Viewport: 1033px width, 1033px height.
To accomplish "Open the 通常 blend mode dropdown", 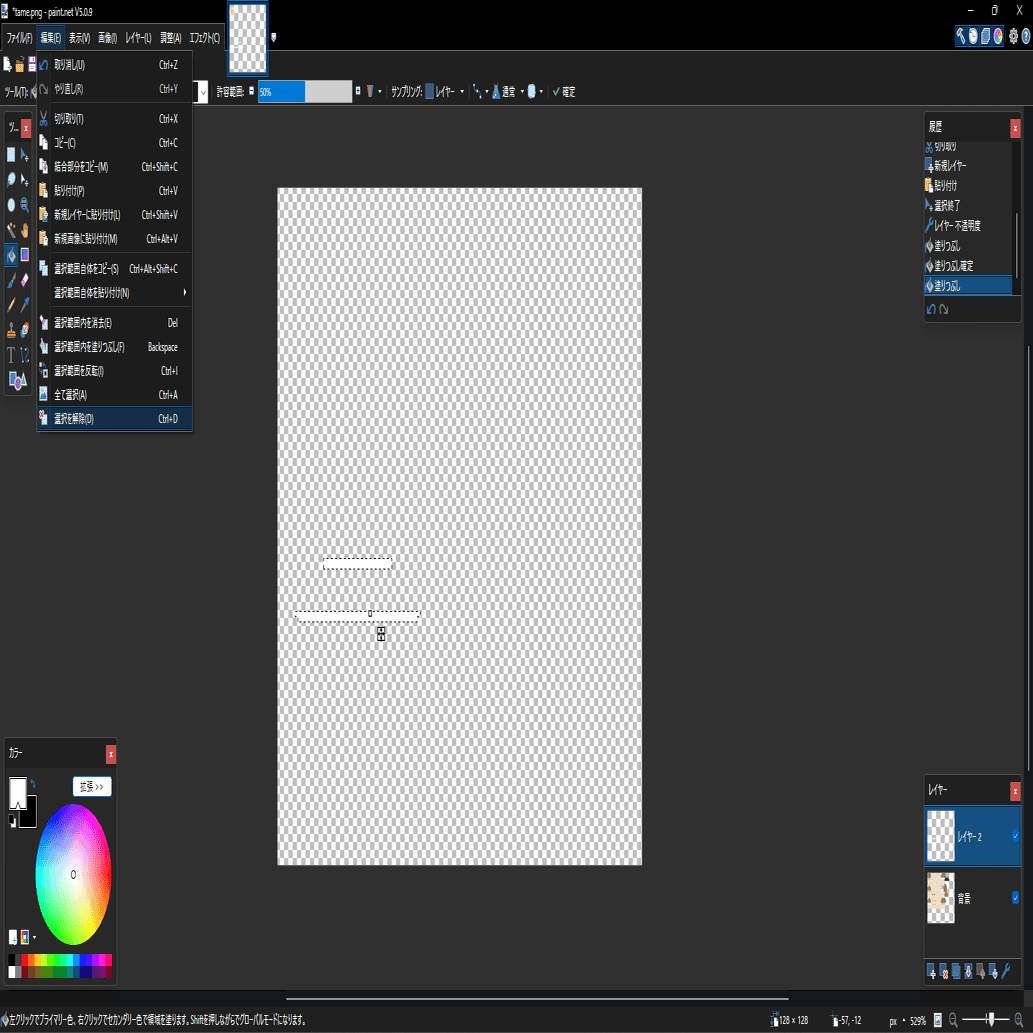I will (x=508, y=92).
